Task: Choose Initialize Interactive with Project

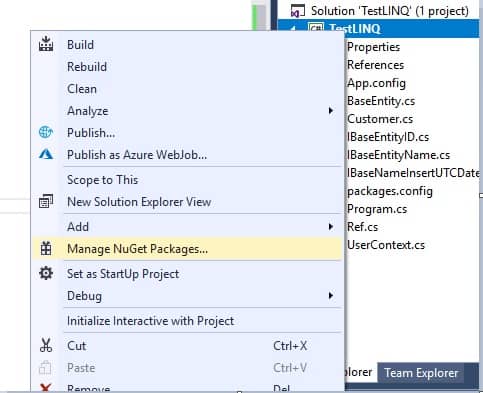Action: pos(150,321)
